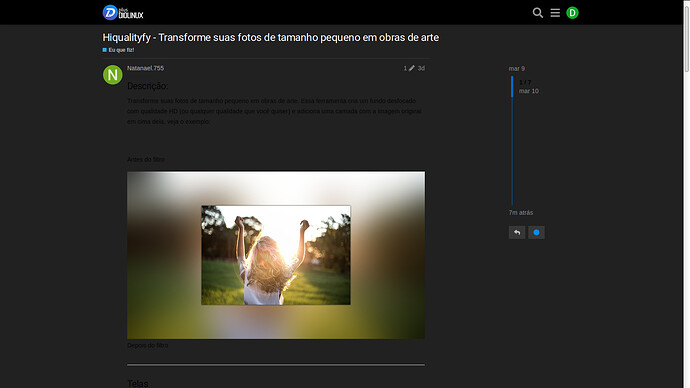The width and height of the screenshot is (690, 388).
Task: Open the Diolinux forum logo homepage
Action: pos(123,12)
